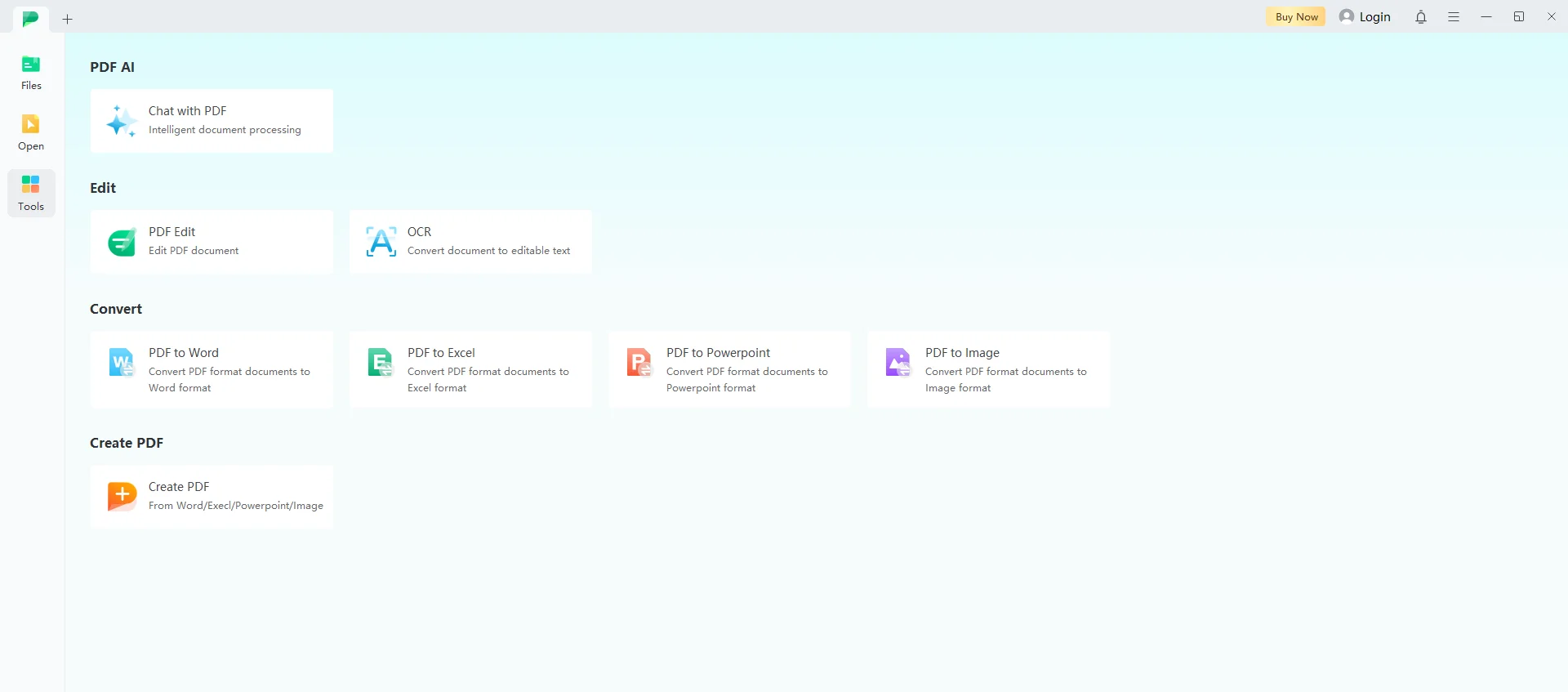Click 'Convert document to editable text' description
The width and height of the screenshot is (1568, 692).
pos(489,251)
